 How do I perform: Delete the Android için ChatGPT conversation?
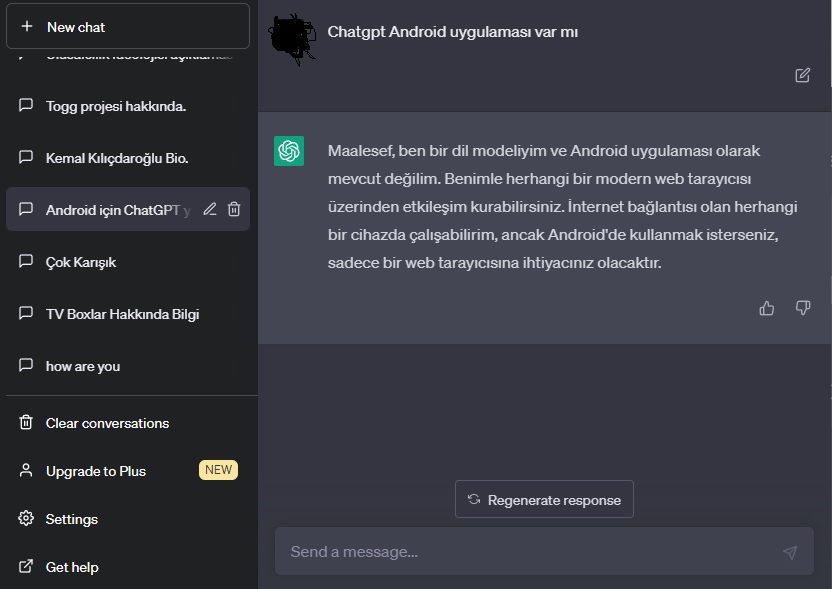(x=234, y=209)
